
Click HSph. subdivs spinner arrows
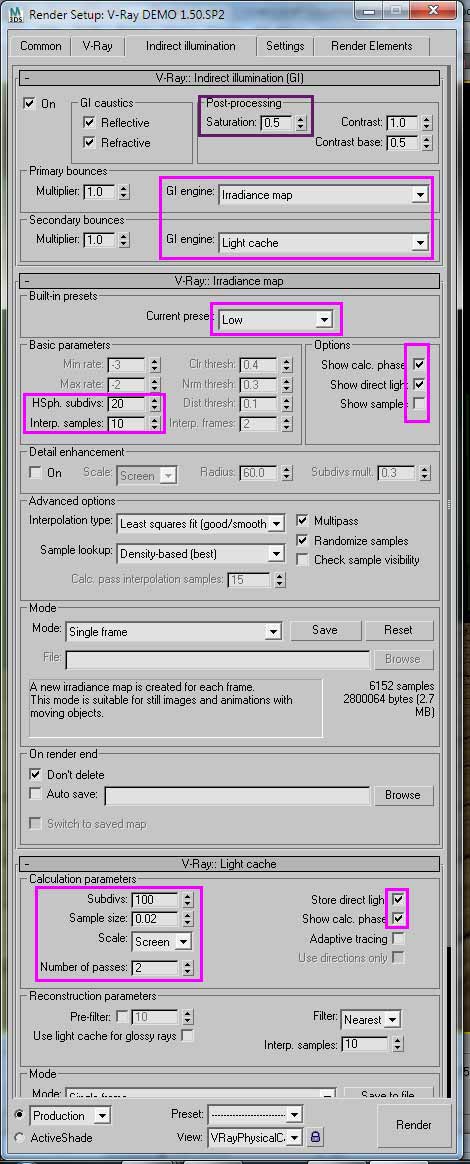click(x=154, y=404)
